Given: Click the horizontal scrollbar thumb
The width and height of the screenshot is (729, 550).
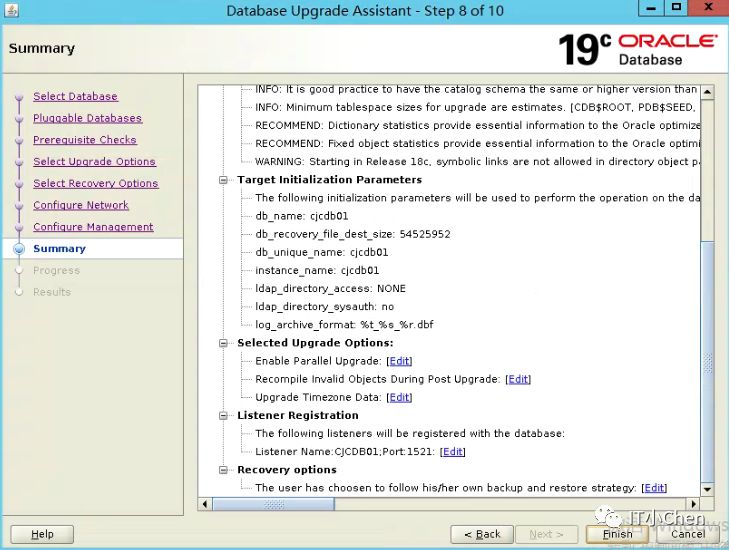Looking at the screenshot, I should coord(273,504).
